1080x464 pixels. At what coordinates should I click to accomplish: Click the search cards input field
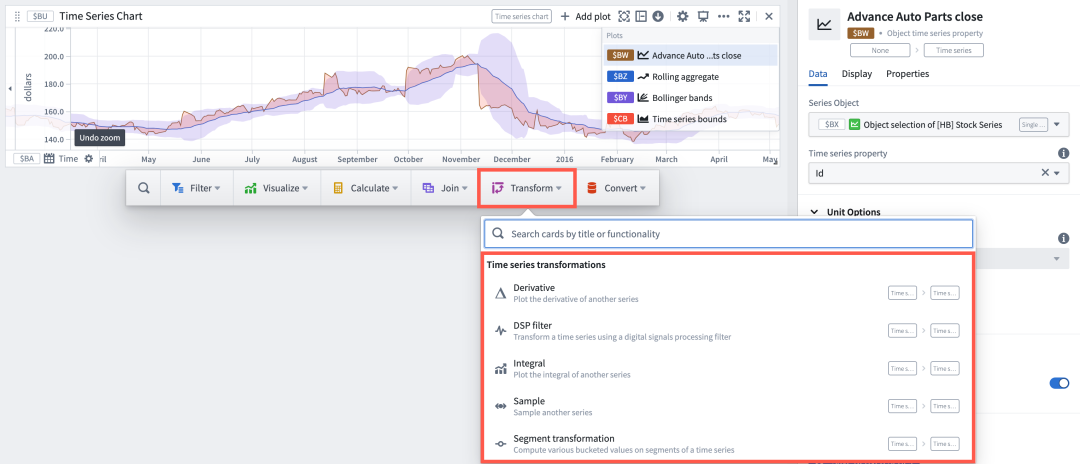coord(728,234)
